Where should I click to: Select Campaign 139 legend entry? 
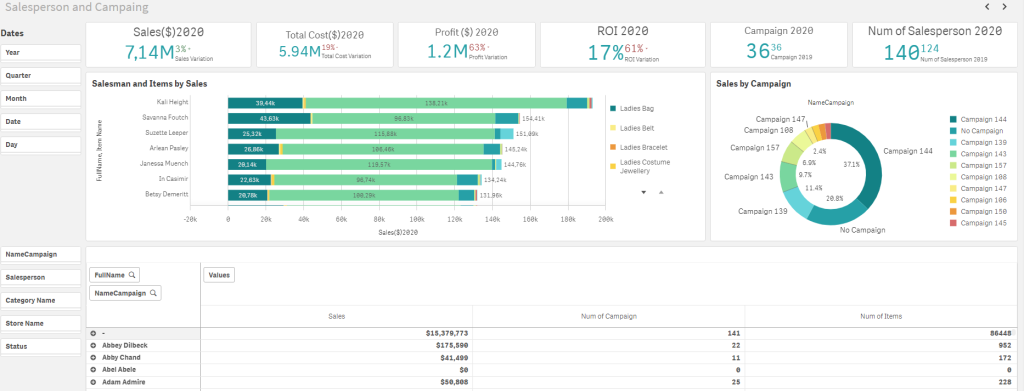coord(978,142)
